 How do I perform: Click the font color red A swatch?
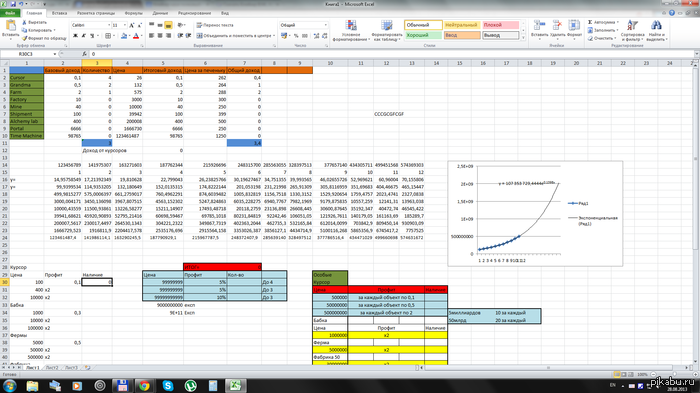pyautogui.click(x=136, y=36)
